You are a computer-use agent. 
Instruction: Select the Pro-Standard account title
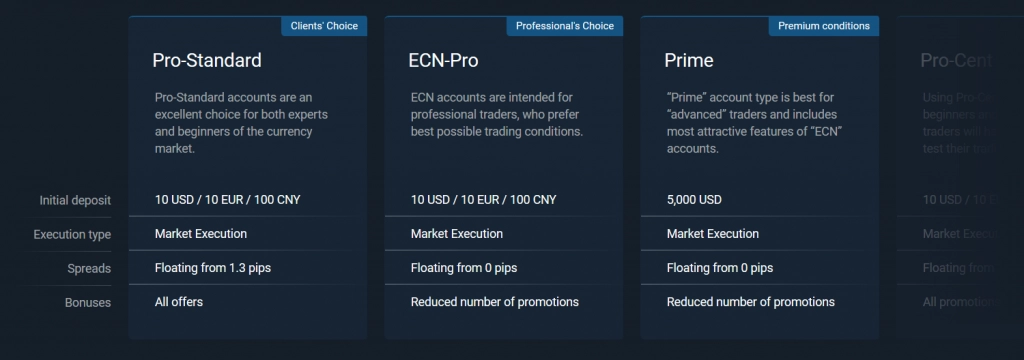coord(206,60)
